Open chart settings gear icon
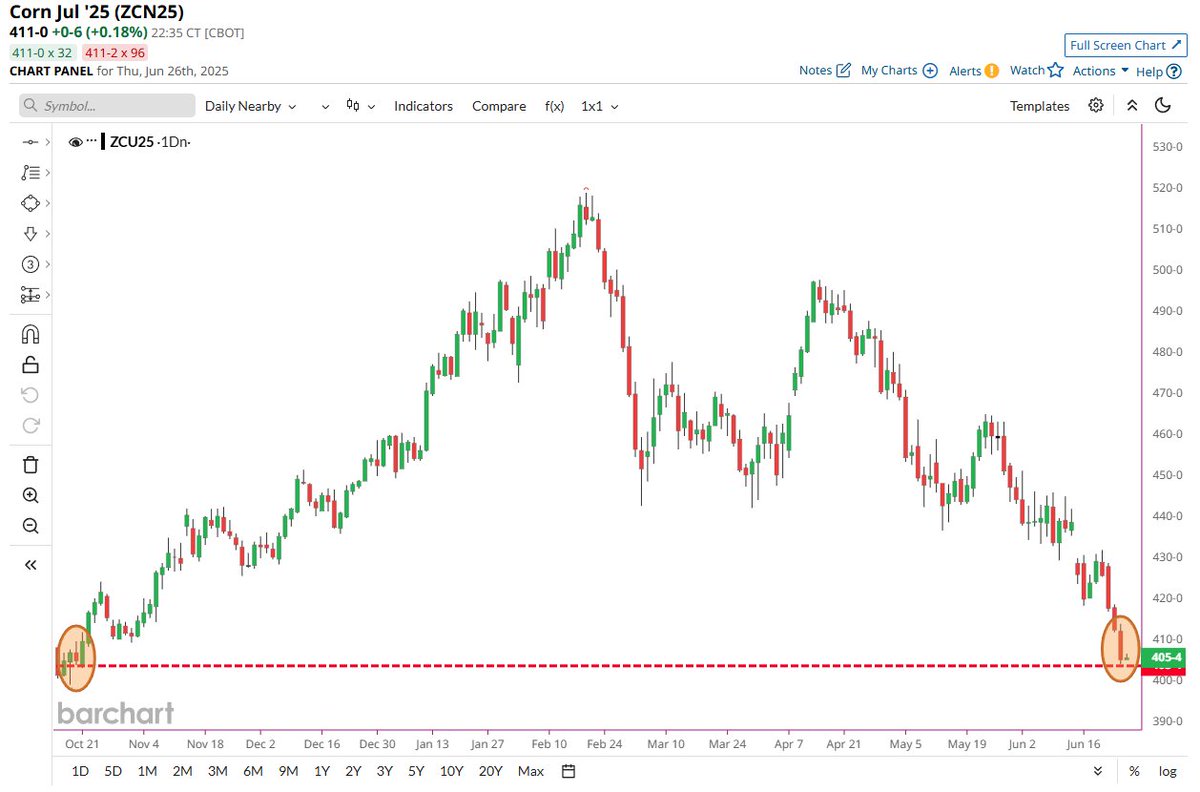The image size is (1200, 792). 1097,105
